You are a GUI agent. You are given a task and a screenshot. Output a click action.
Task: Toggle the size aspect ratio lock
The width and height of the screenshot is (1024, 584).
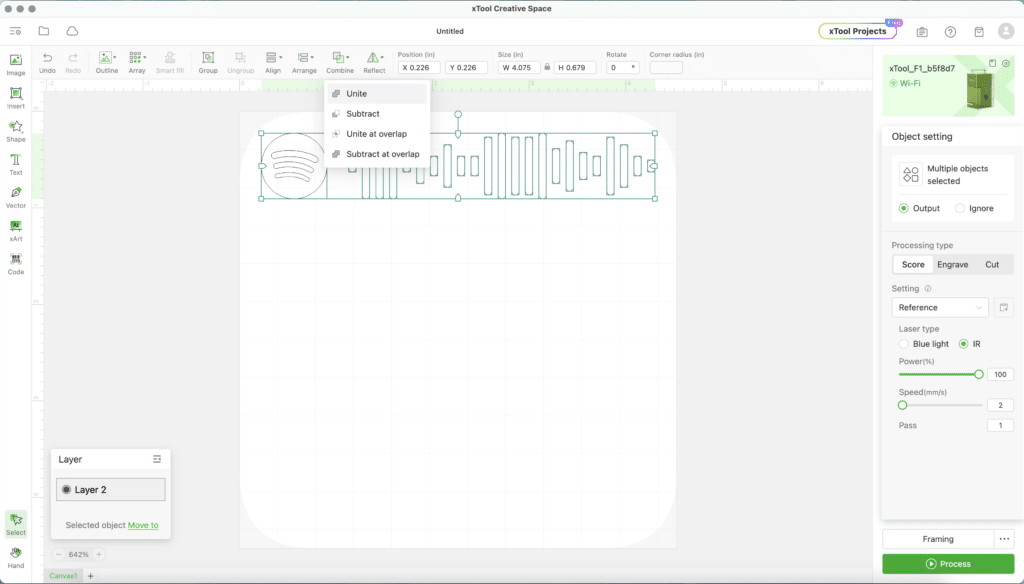547,67
